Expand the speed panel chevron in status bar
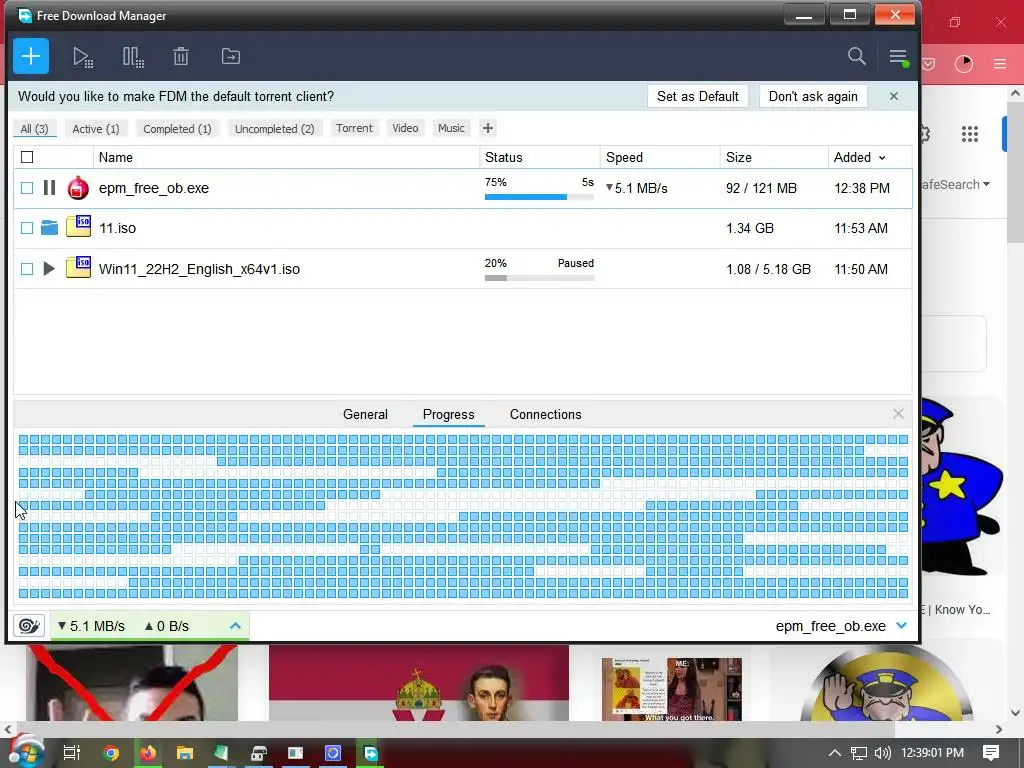 coord(235,626)
